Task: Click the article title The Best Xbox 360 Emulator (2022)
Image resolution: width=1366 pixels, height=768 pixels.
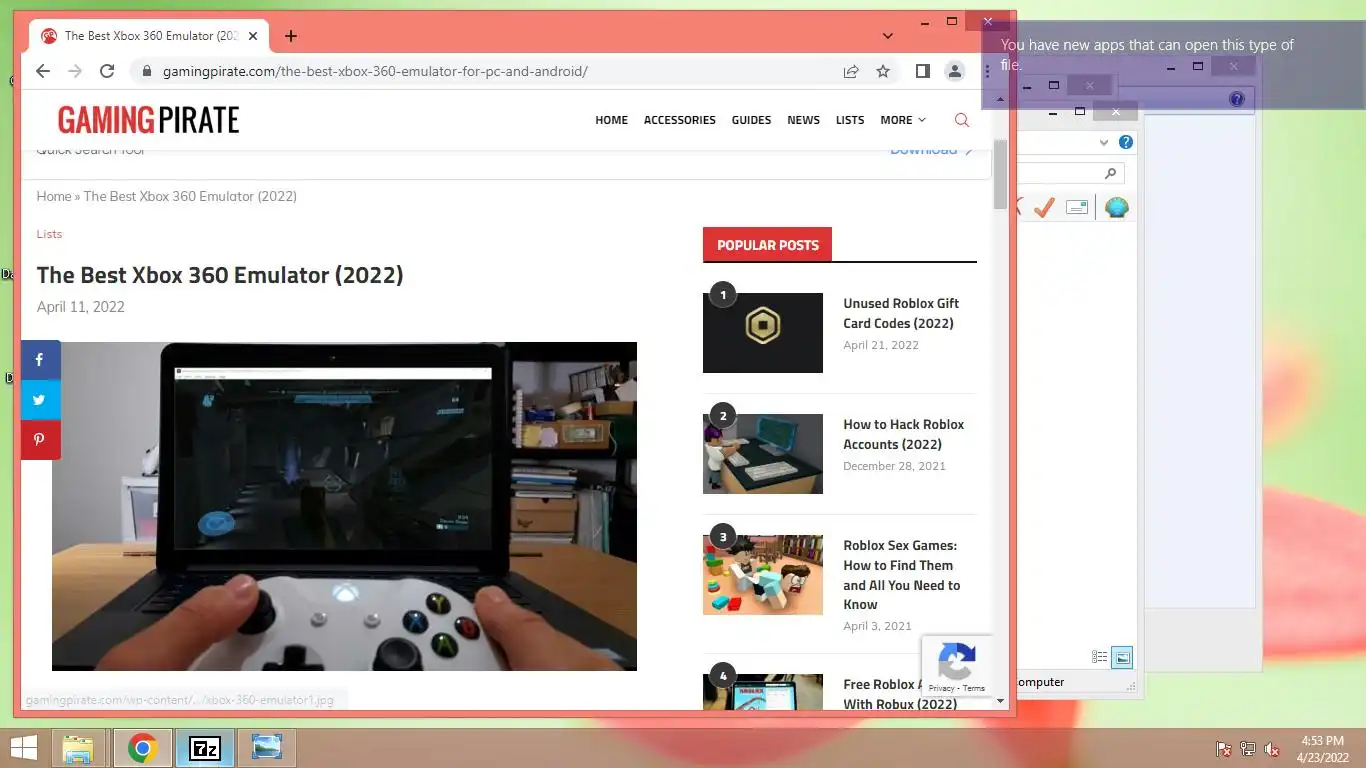Action: click(x=220, y=275)
